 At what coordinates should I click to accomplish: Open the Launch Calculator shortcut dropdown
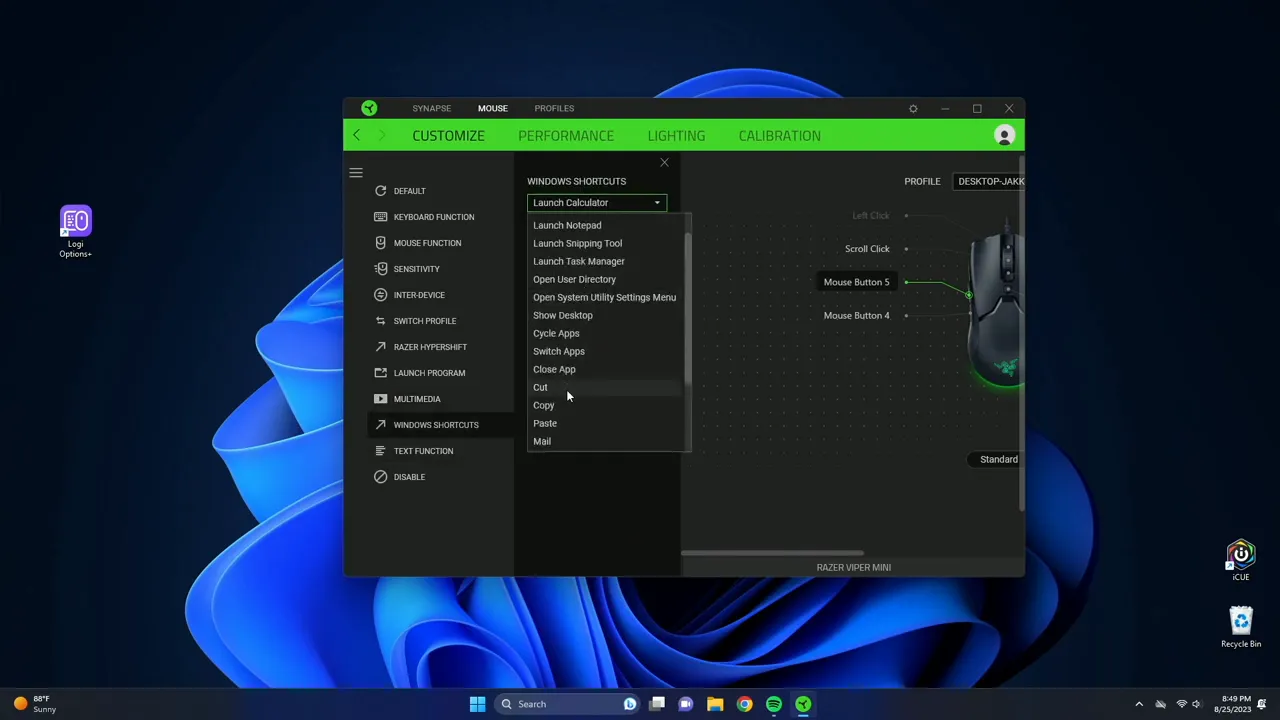point(596,202)
